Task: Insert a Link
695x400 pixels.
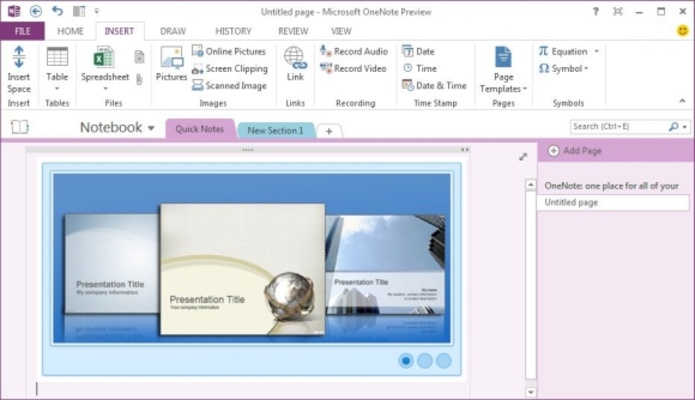Action: (x=295, y=64)
